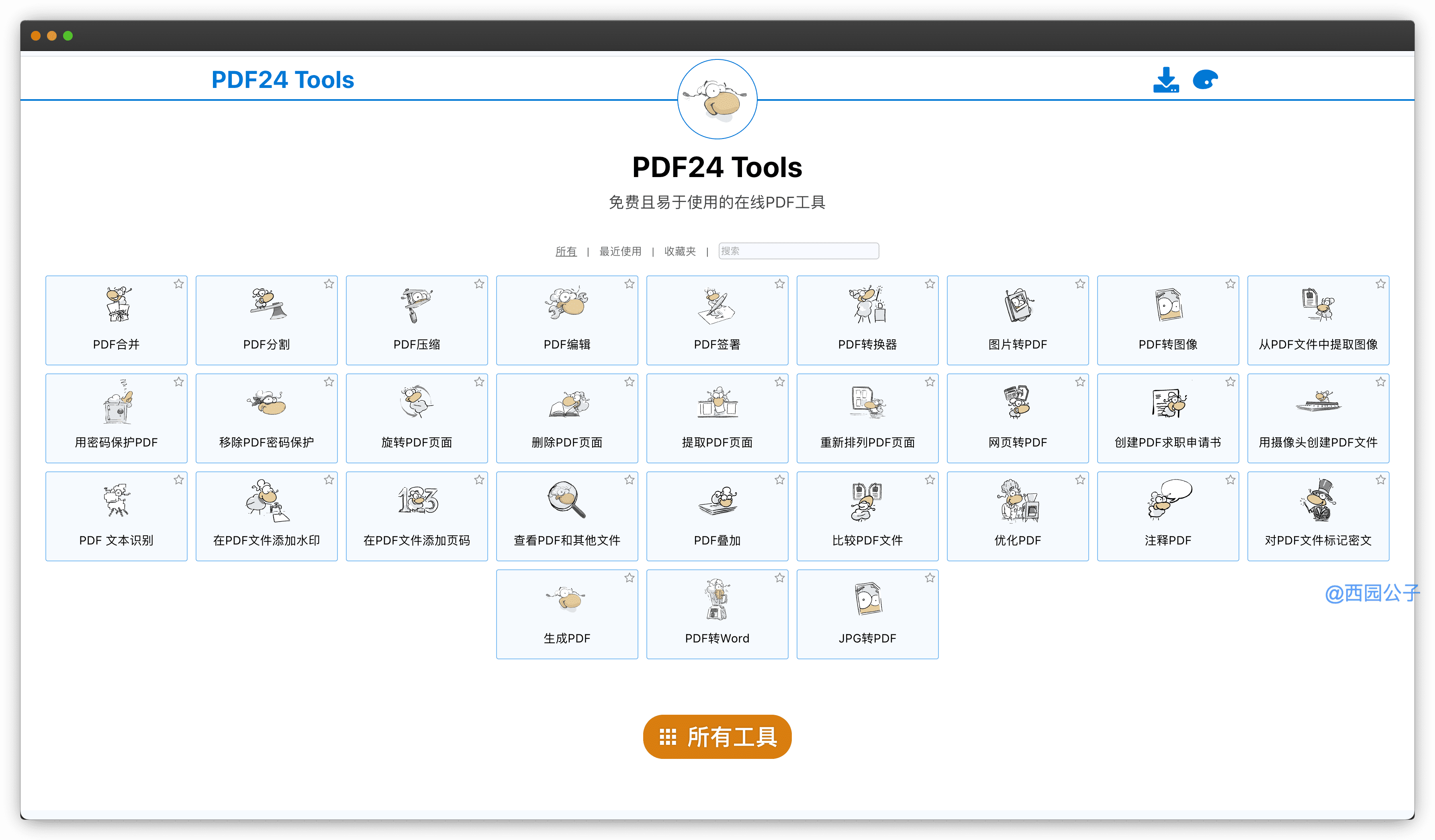Image resolution: width=1435 pixels, height=840 pixels.
Task: Open the 删除PDF页面 tool
Action: click(x=567, y=418)
